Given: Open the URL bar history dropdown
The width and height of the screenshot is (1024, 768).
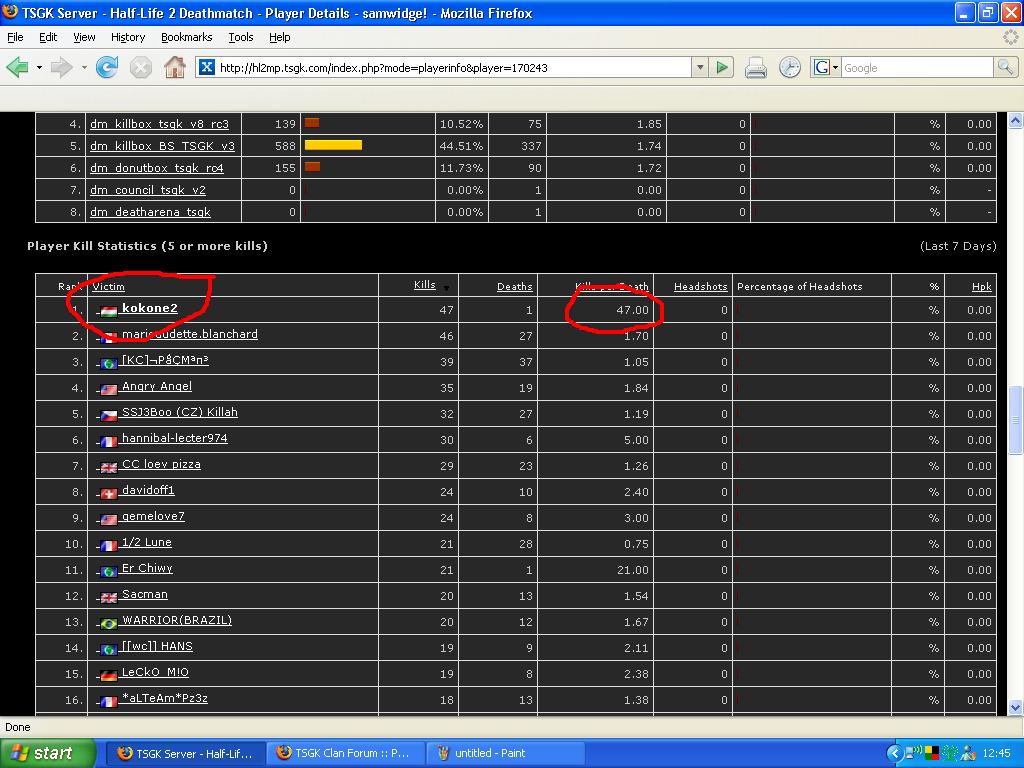Looking at the screenshot, I should [x=700, y=68].
